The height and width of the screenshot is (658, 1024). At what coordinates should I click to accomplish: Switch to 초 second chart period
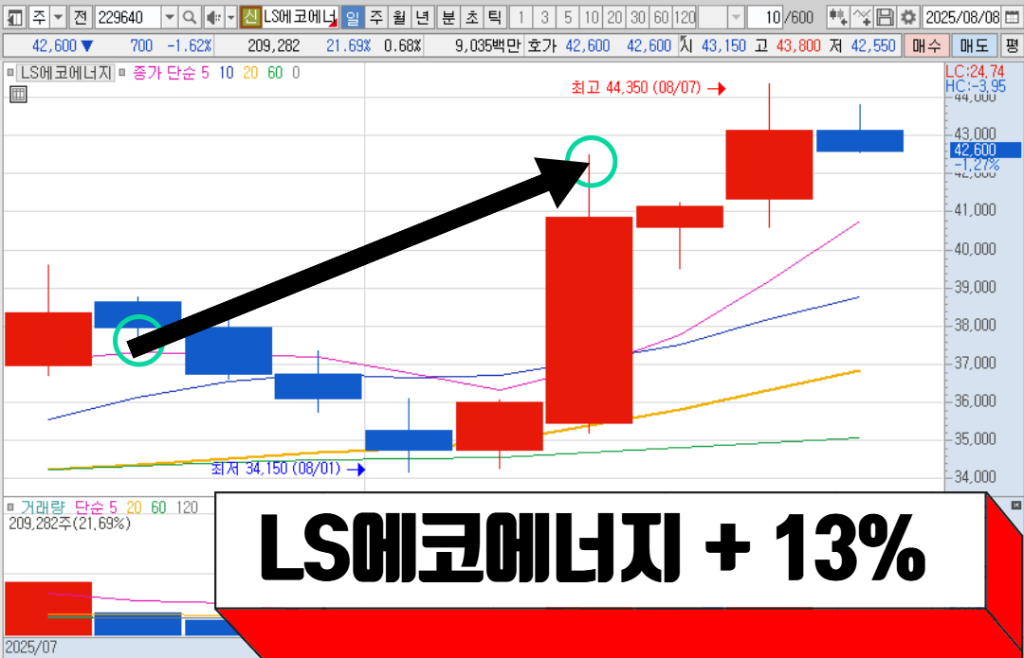click(x=471, y=17)
